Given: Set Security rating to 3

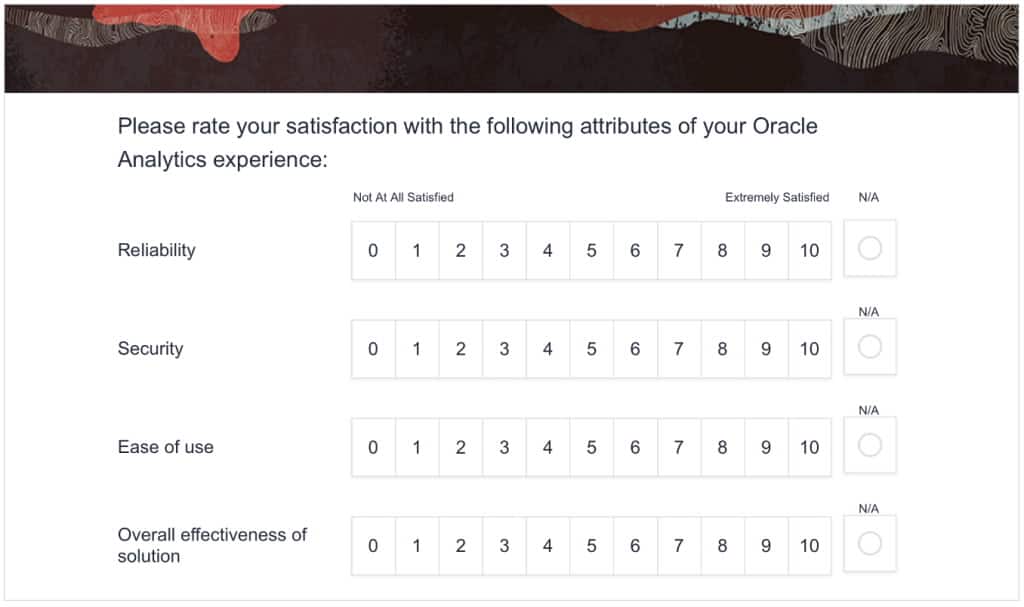Looking at the screenshot, I should (504, 349).
